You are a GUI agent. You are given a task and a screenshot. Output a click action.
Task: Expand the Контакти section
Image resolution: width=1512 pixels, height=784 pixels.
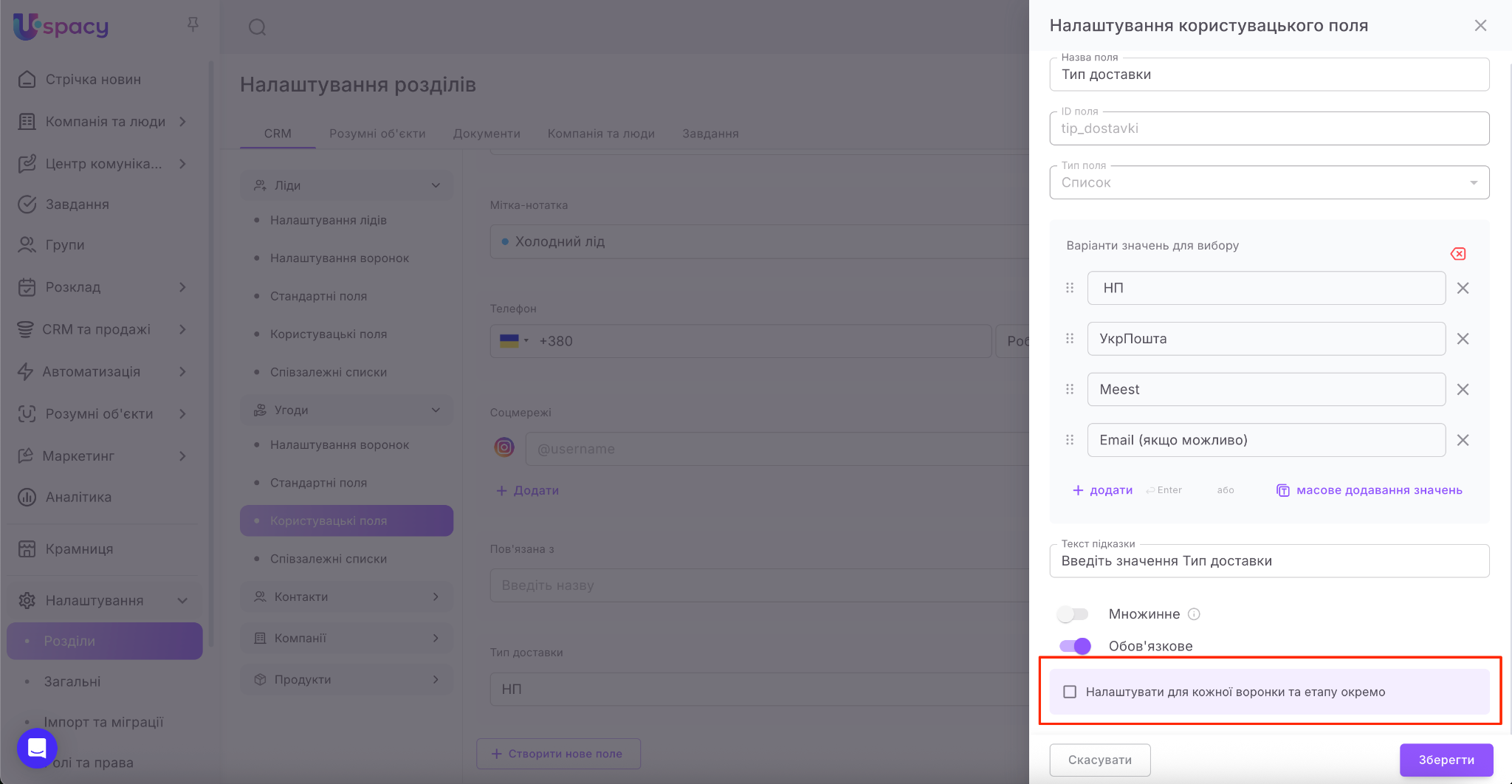(346, 596)
